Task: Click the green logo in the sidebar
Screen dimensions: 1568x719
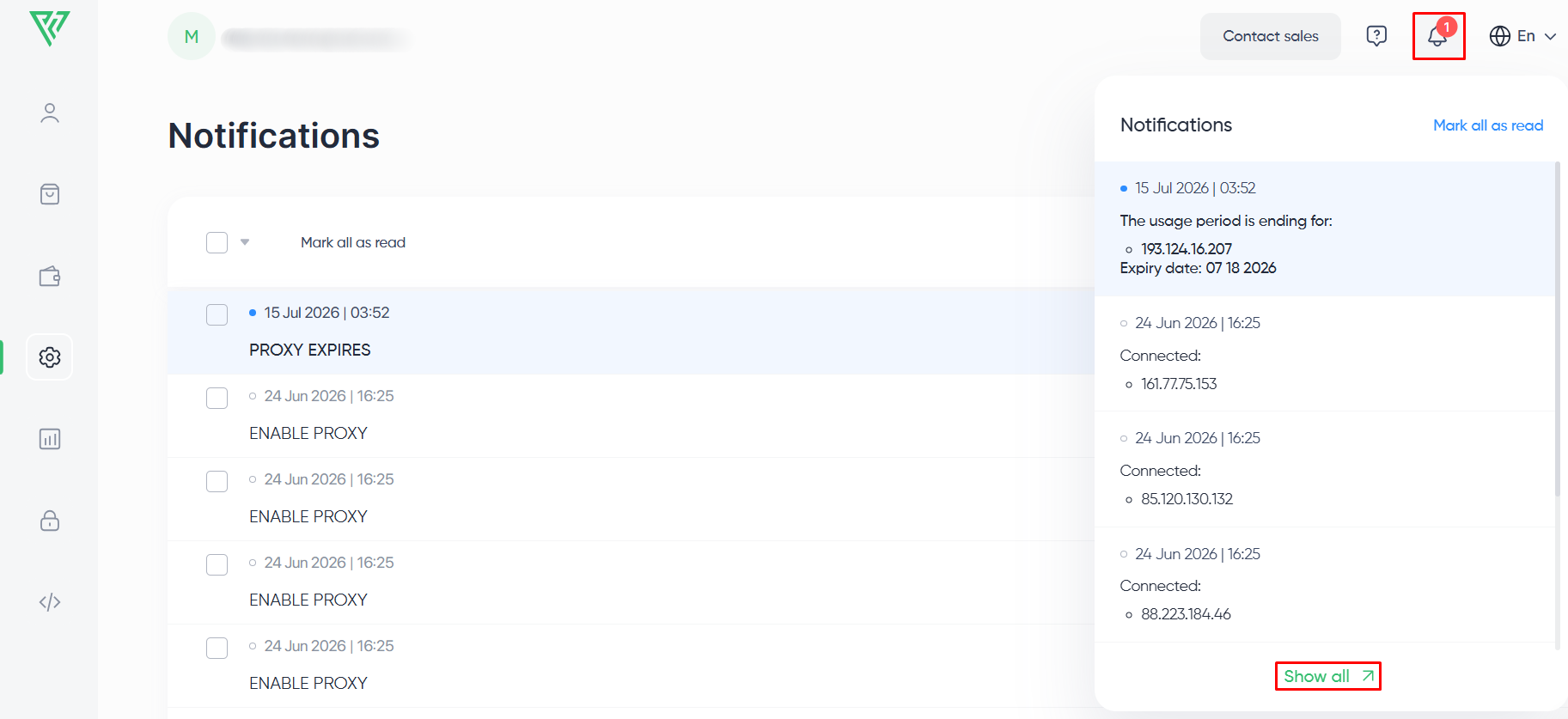Action: pyautogui.click(x=49, y=28)
